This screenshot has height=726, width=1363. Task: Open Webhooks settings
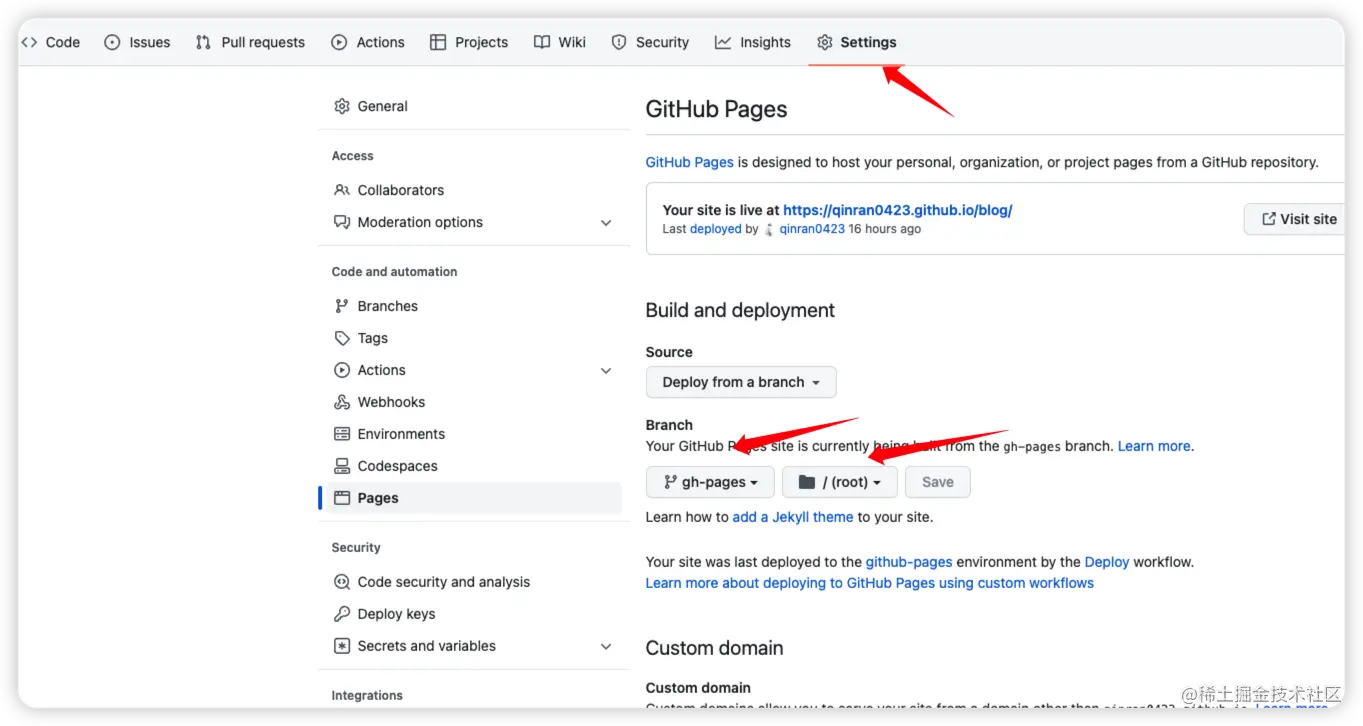[x=470, y=402]
